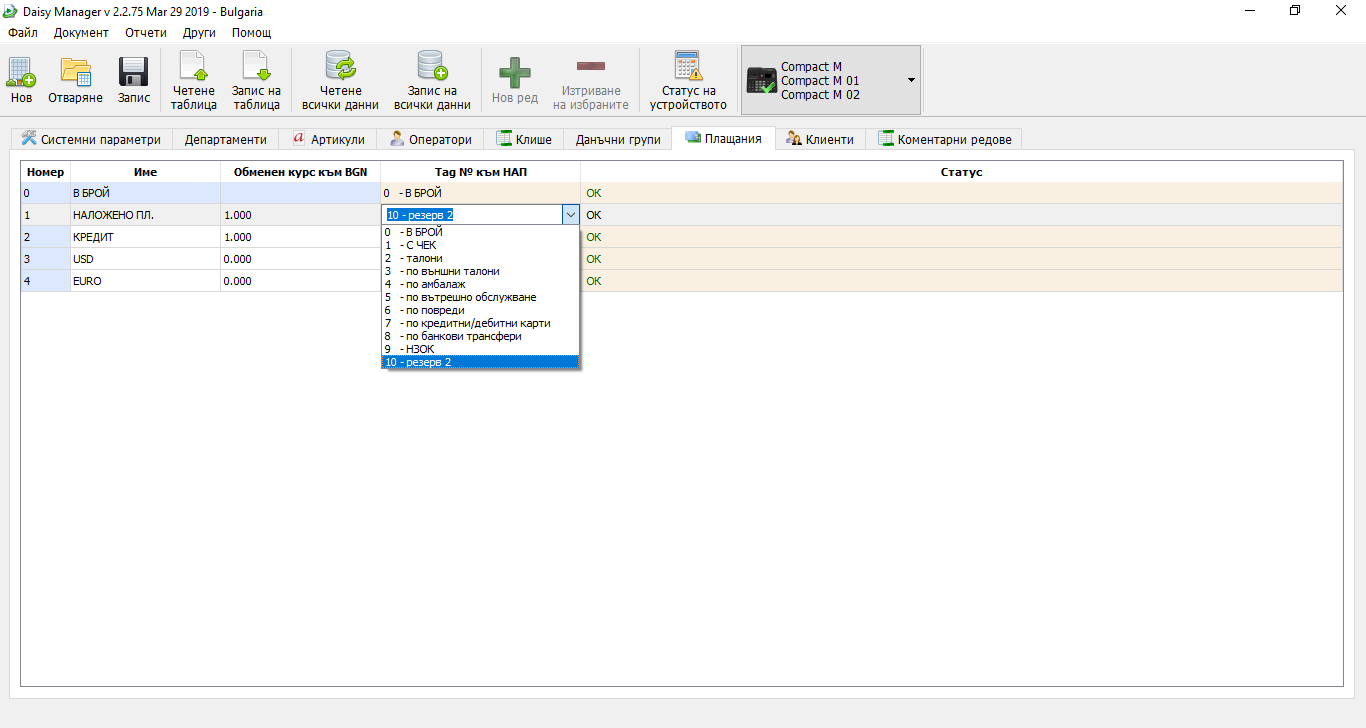Click row number 4 cell

(x=46, y=281)
